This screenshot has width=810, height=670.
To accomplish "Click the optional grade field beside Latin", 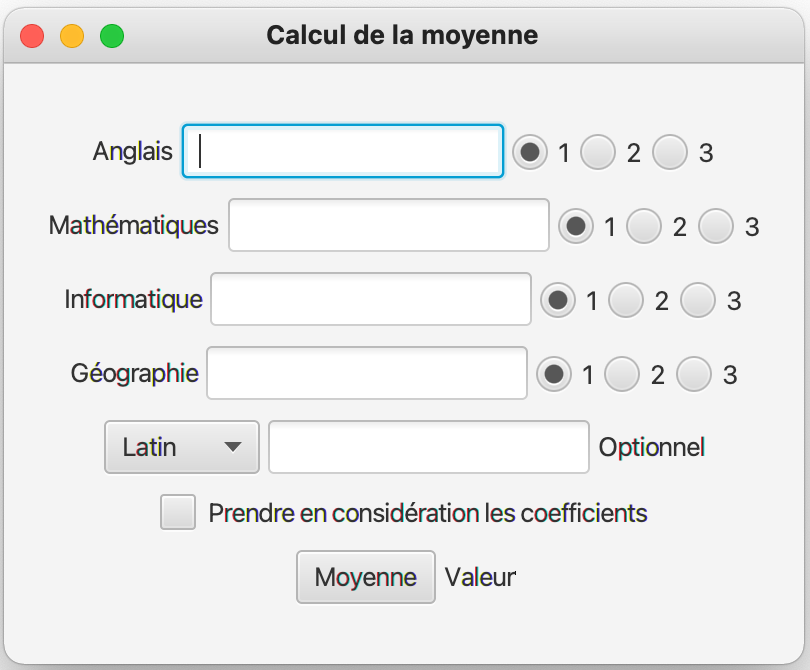I will (x=429, y=447).
